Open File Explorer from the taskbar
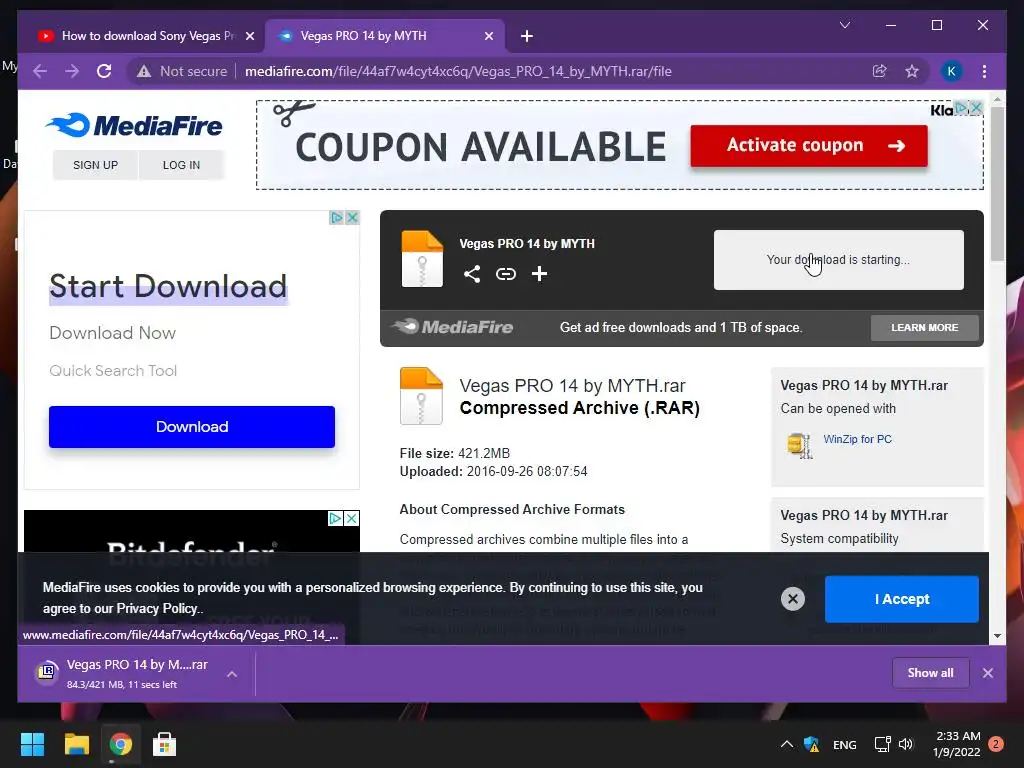The height and width of the screenshot is (768, 1024). click(x=76, y=744)
